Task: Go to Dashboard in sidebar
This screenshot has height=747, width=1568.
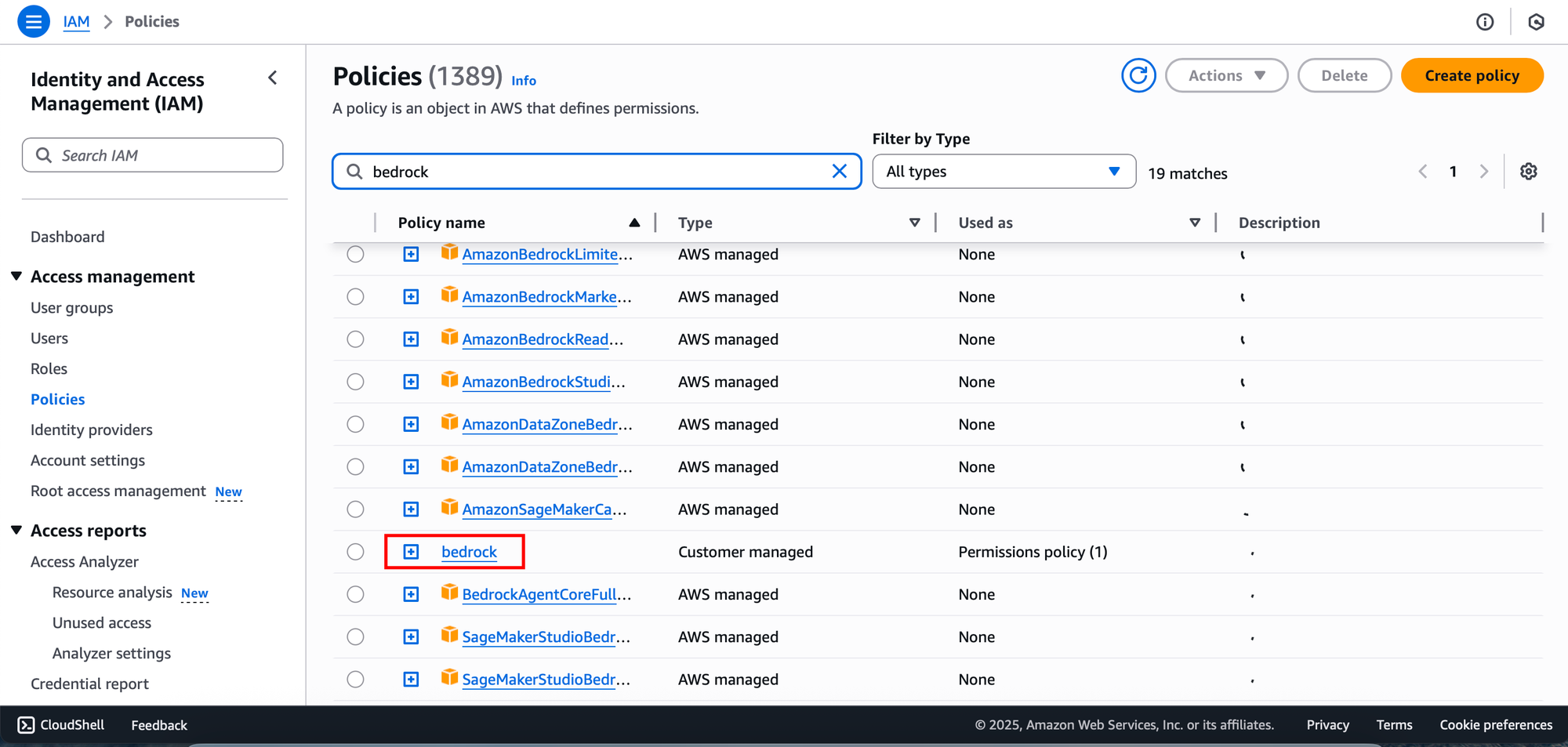Action: pos(67,237)
